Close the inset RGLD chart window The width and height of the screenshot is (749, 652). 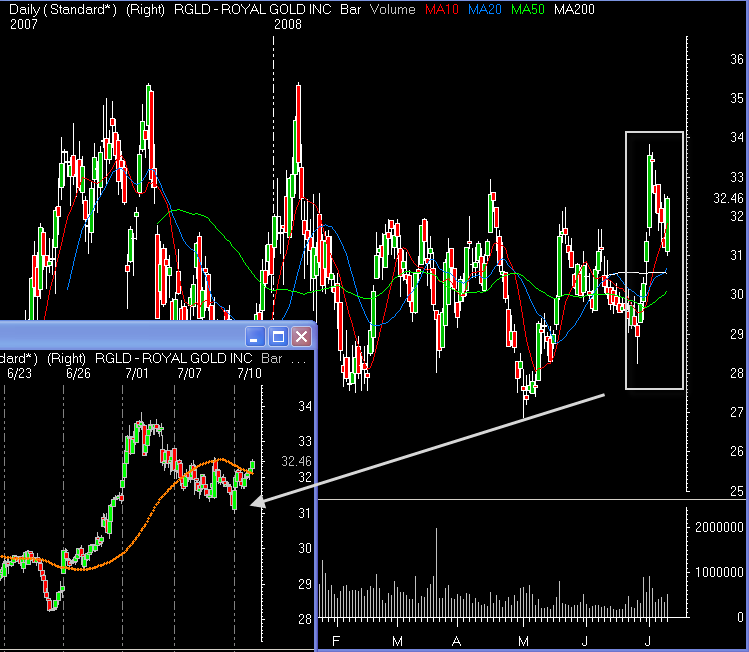(301, 337)
